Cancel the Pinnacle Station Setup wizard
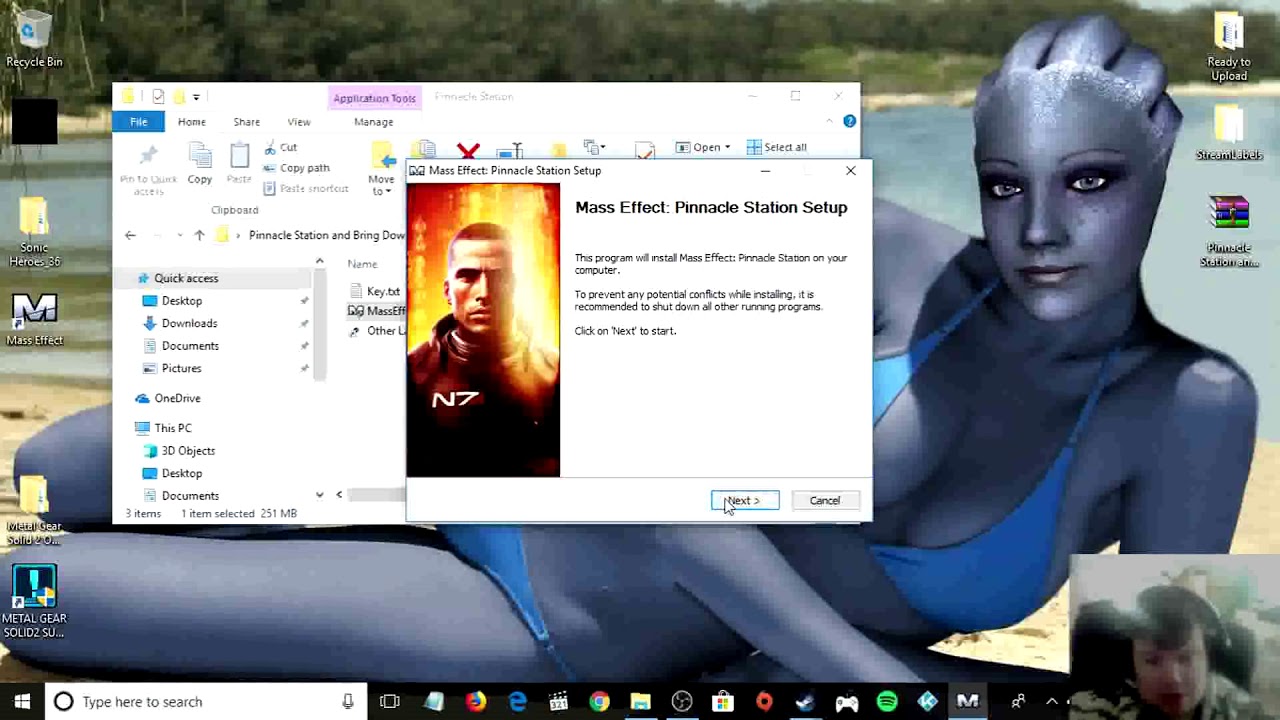Screen dimensions: 1280x720 pos(825,500)
